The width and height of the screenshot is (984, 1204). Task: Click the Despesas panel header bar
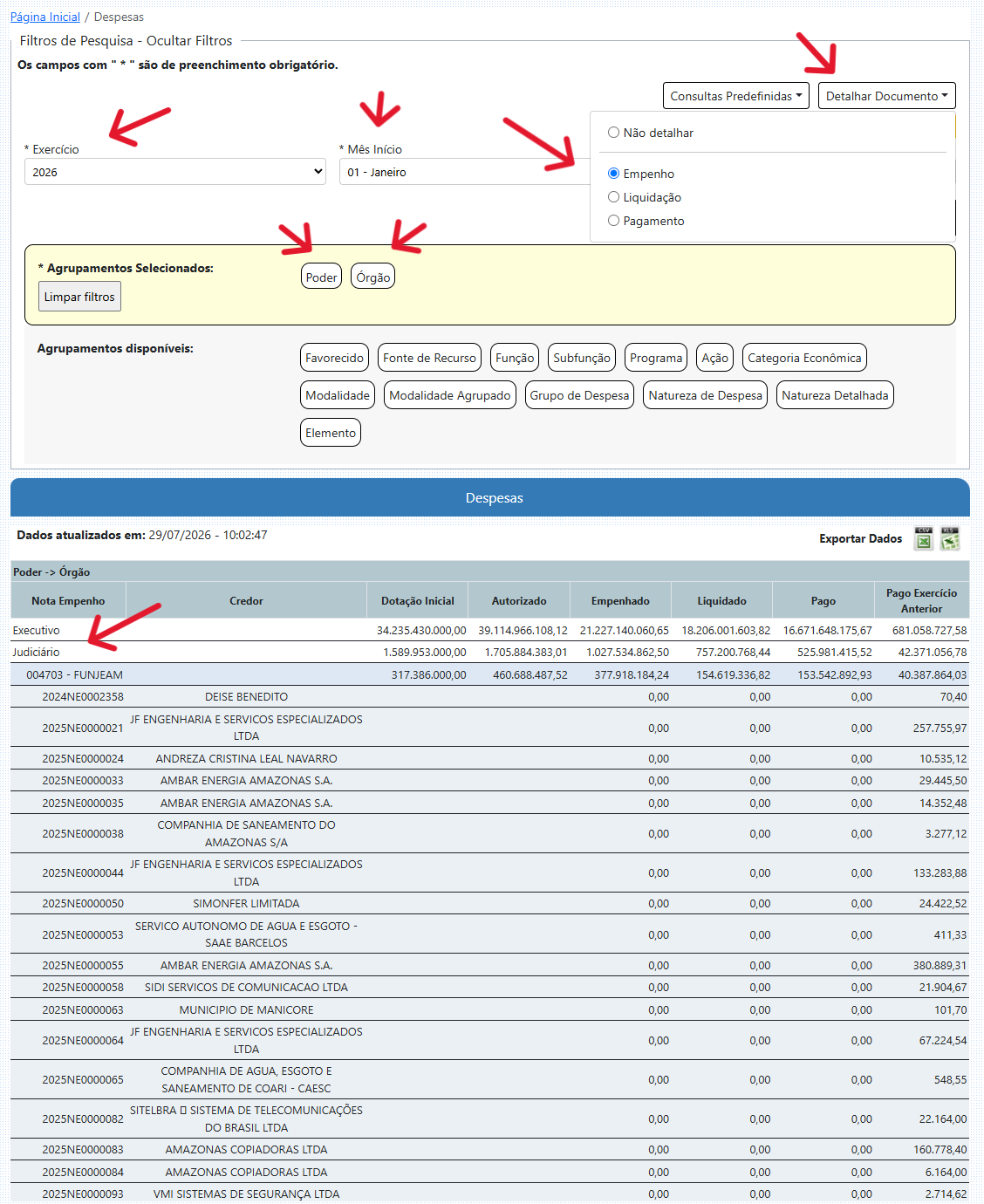point(490,497)
